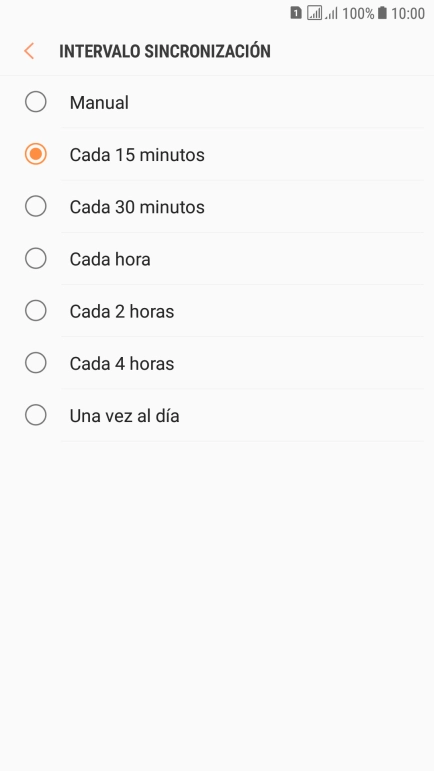434x771 pixels.
Task: Tap the SIM card 1 status icon
Action: click(295, 13)
